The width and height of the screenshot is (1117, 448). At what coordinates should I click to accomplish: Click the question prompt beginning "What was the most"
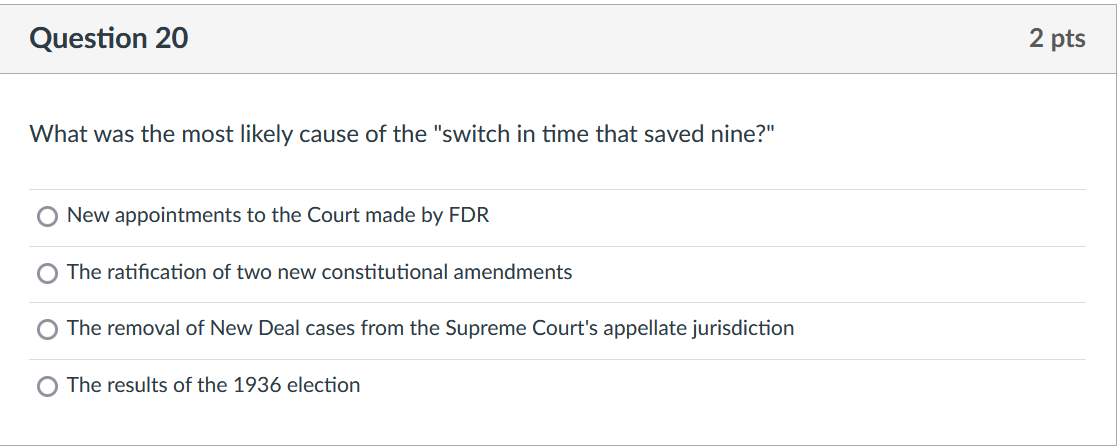(402, 134)
